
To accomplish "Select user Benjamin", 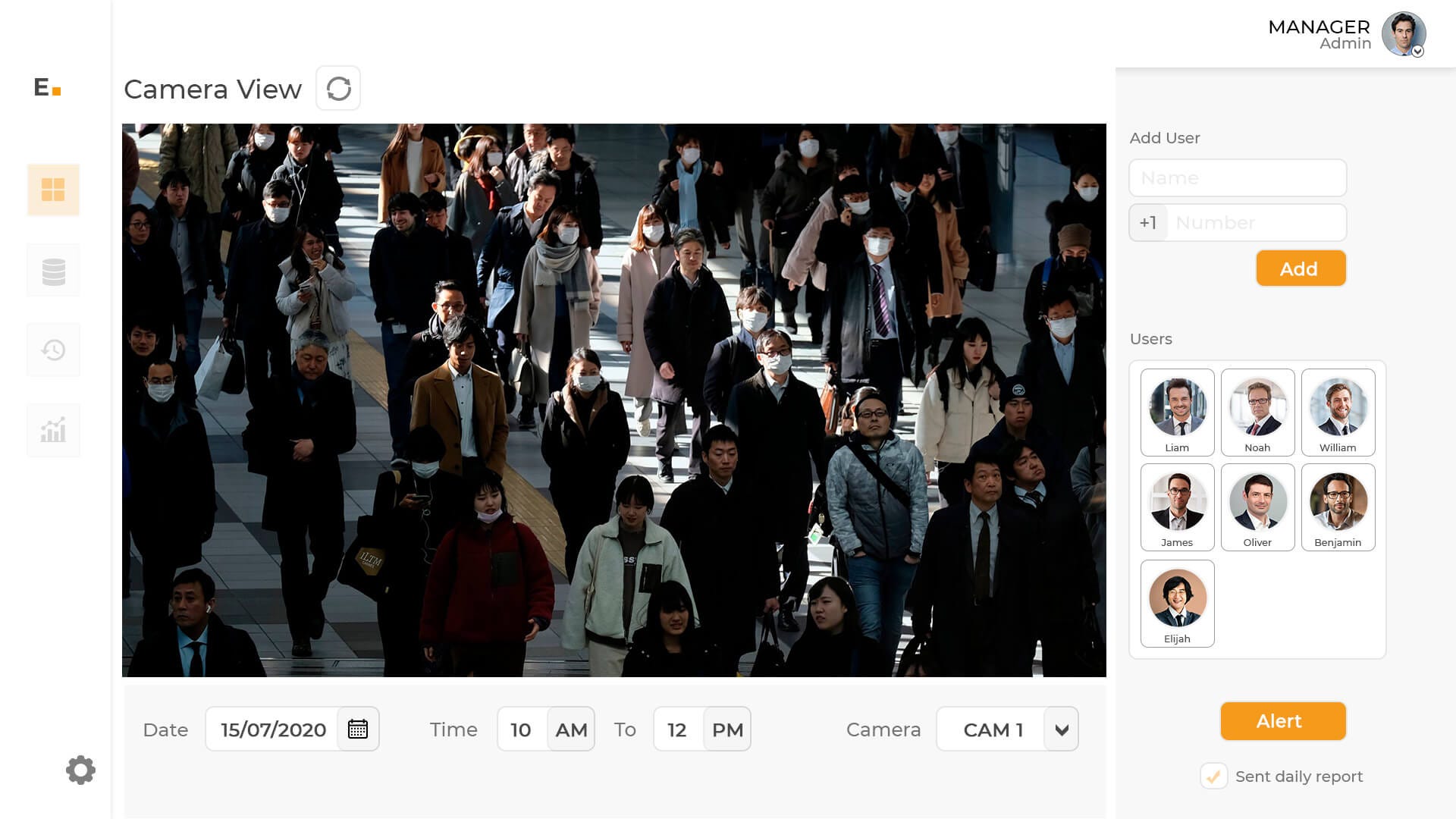I will tap(1338, 507).
